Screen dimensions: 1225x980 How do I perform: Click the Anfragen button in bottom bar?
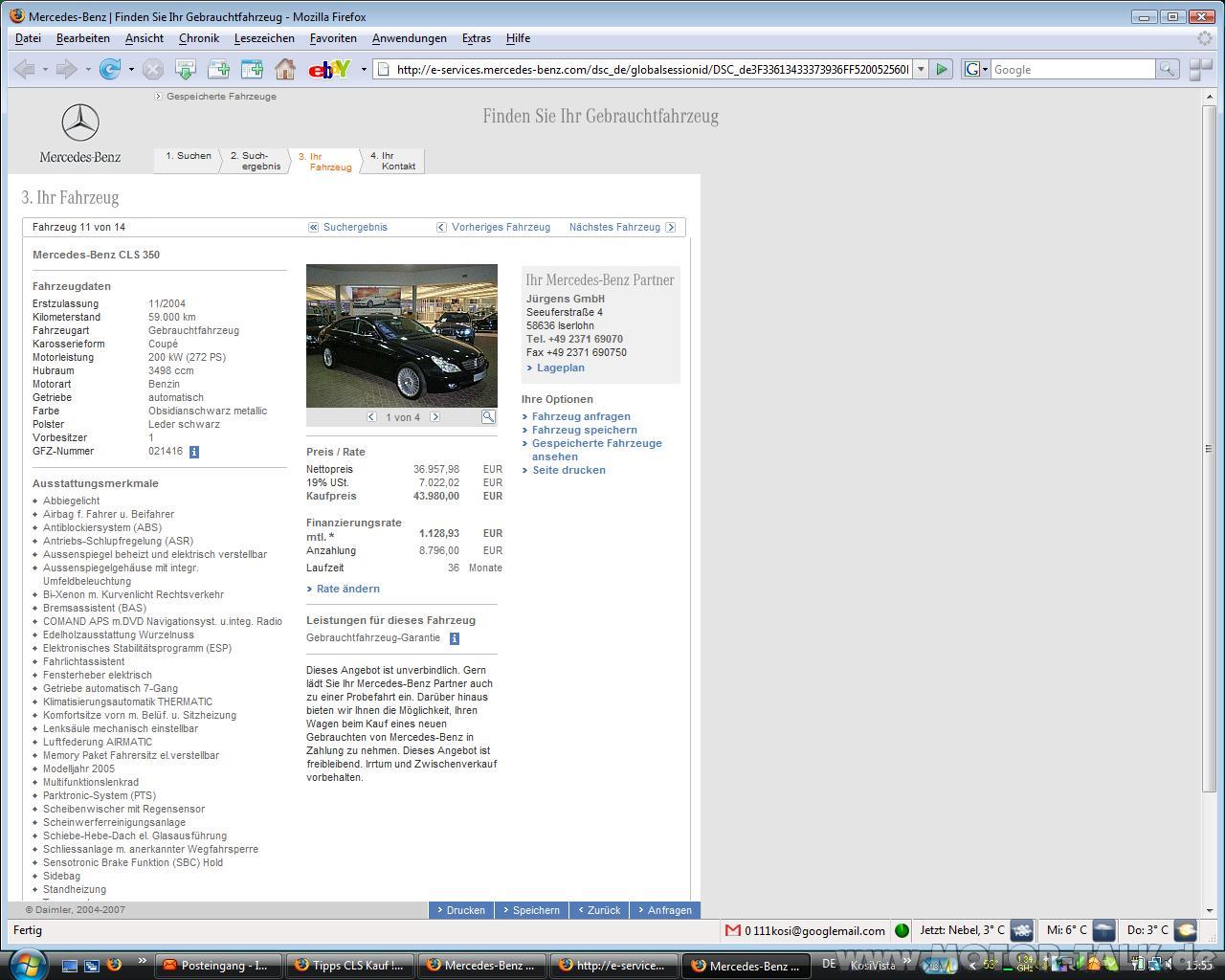(665, 910)
